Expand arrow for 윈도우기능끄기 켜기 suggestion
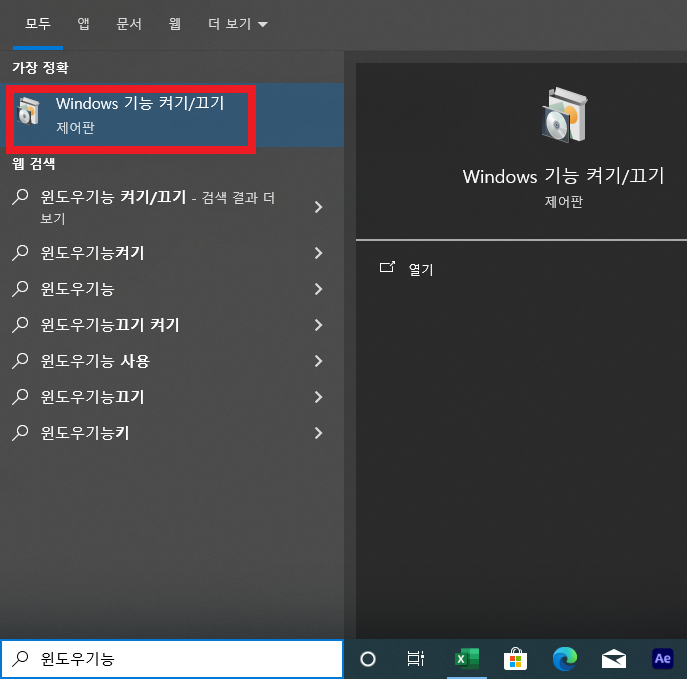This screenshot has width=687, height=679. click(x=319, y=325)
